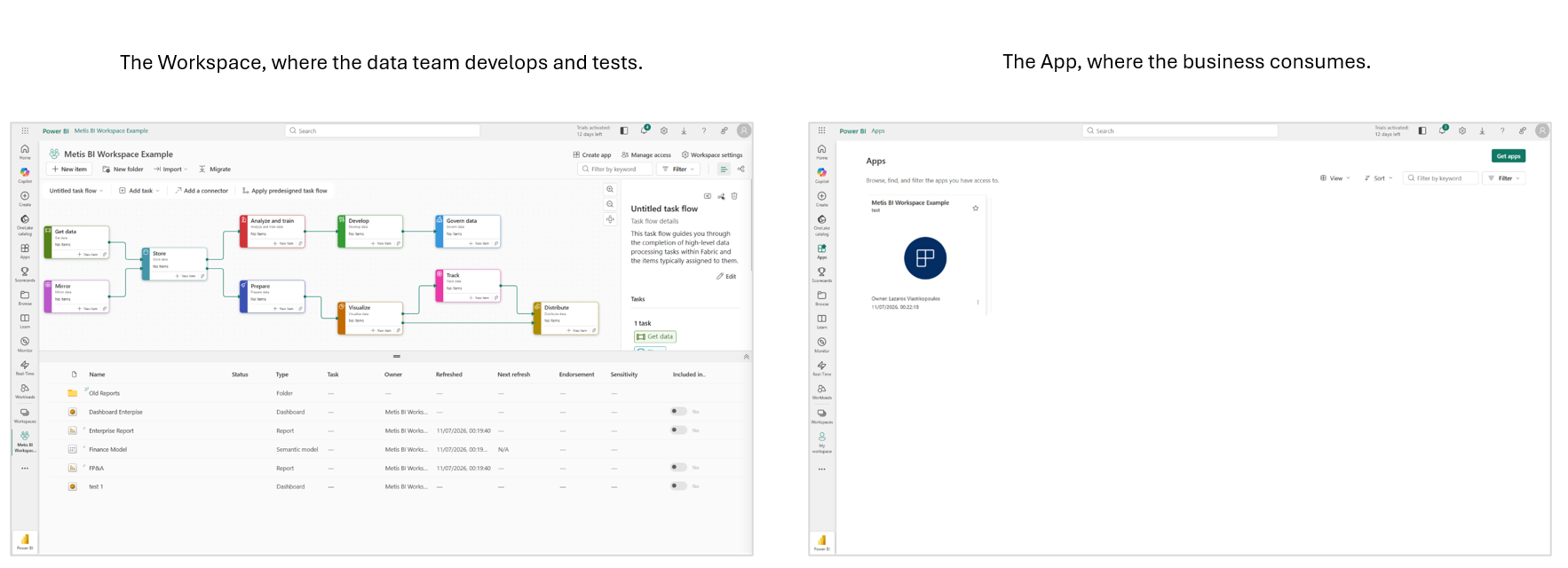
Task: Click Apply predesigned task flow
Action: (284, 191)
